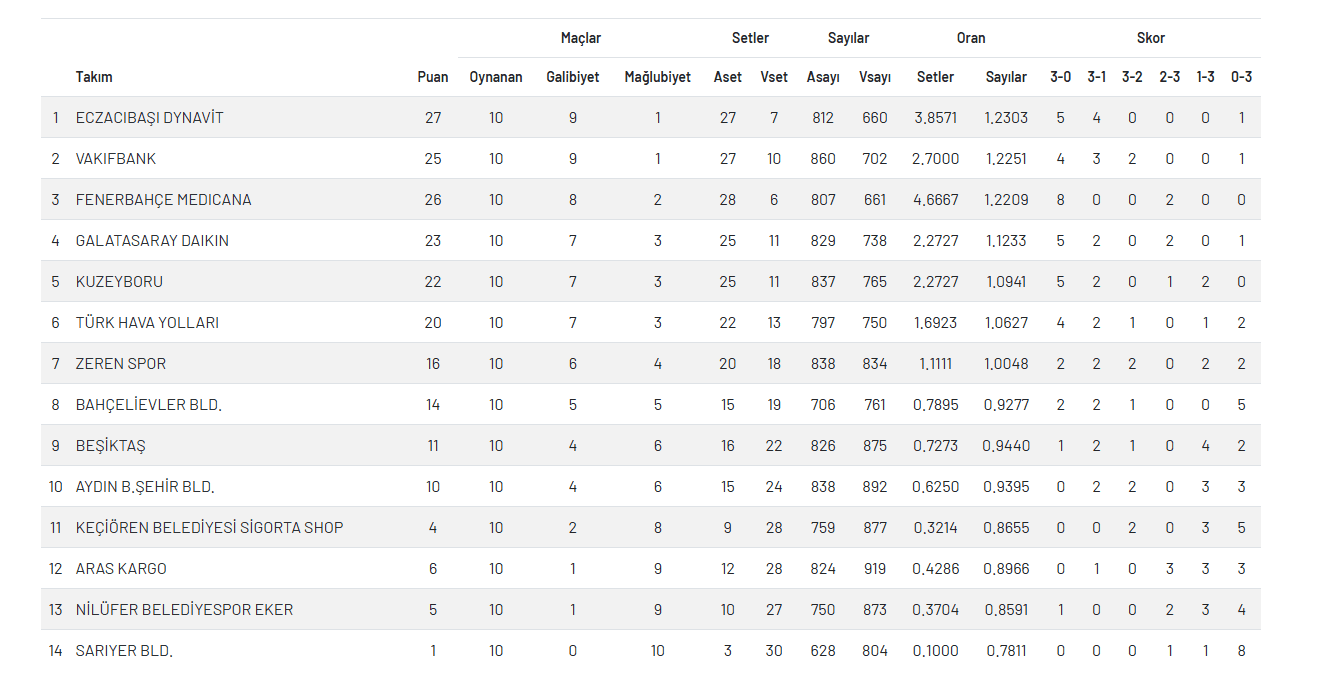Open ZEREN SPOR team entry

(121, 364)
